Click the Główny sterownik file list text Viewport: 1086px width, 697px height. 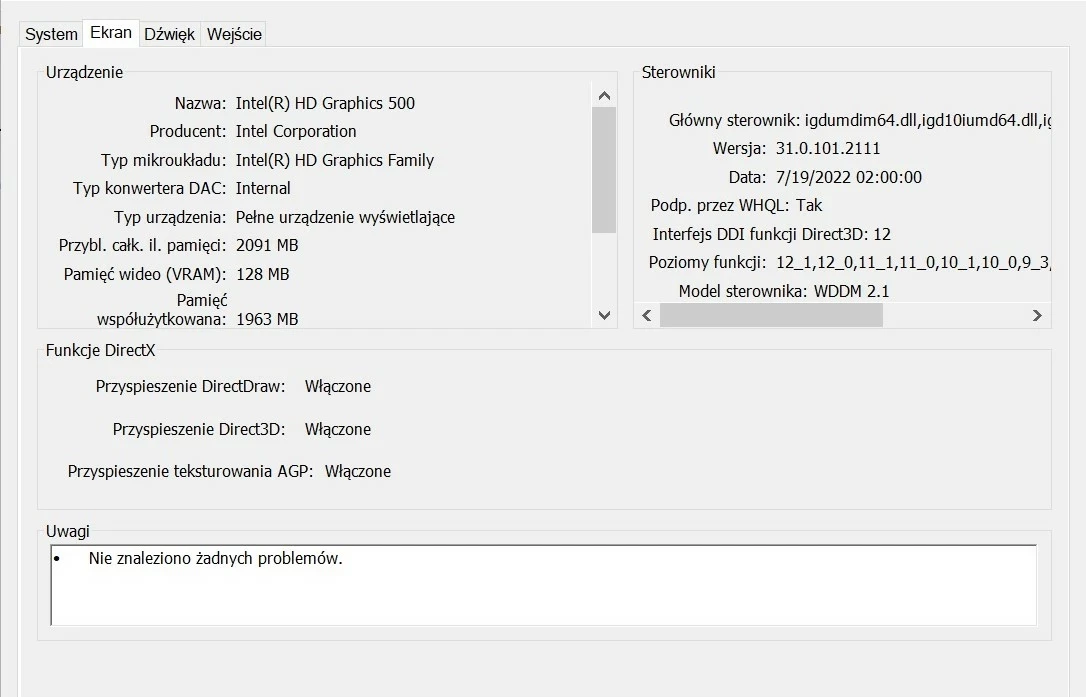coord(926,120)
